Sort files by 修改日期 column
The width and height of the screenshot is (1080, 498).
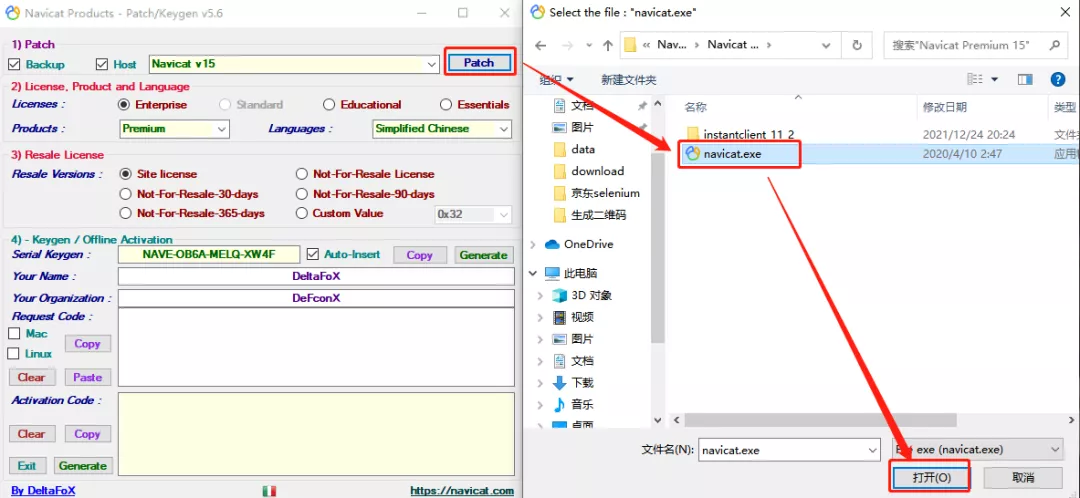click(x=944, y=107)
